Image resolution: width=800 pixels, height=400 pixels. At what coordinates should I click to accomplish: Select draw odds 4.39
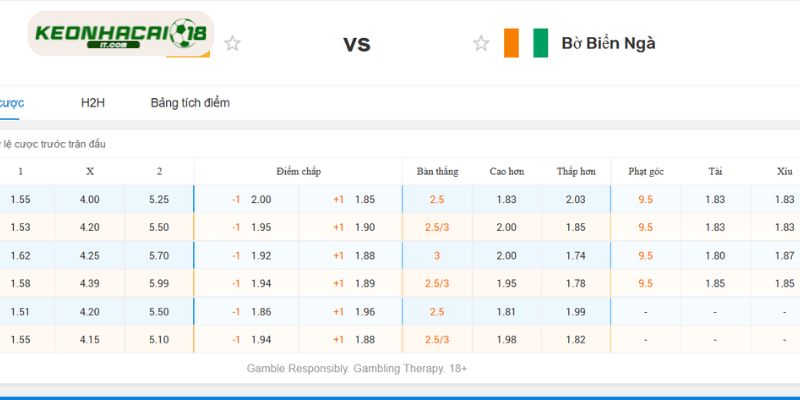[x=90, y=284]
